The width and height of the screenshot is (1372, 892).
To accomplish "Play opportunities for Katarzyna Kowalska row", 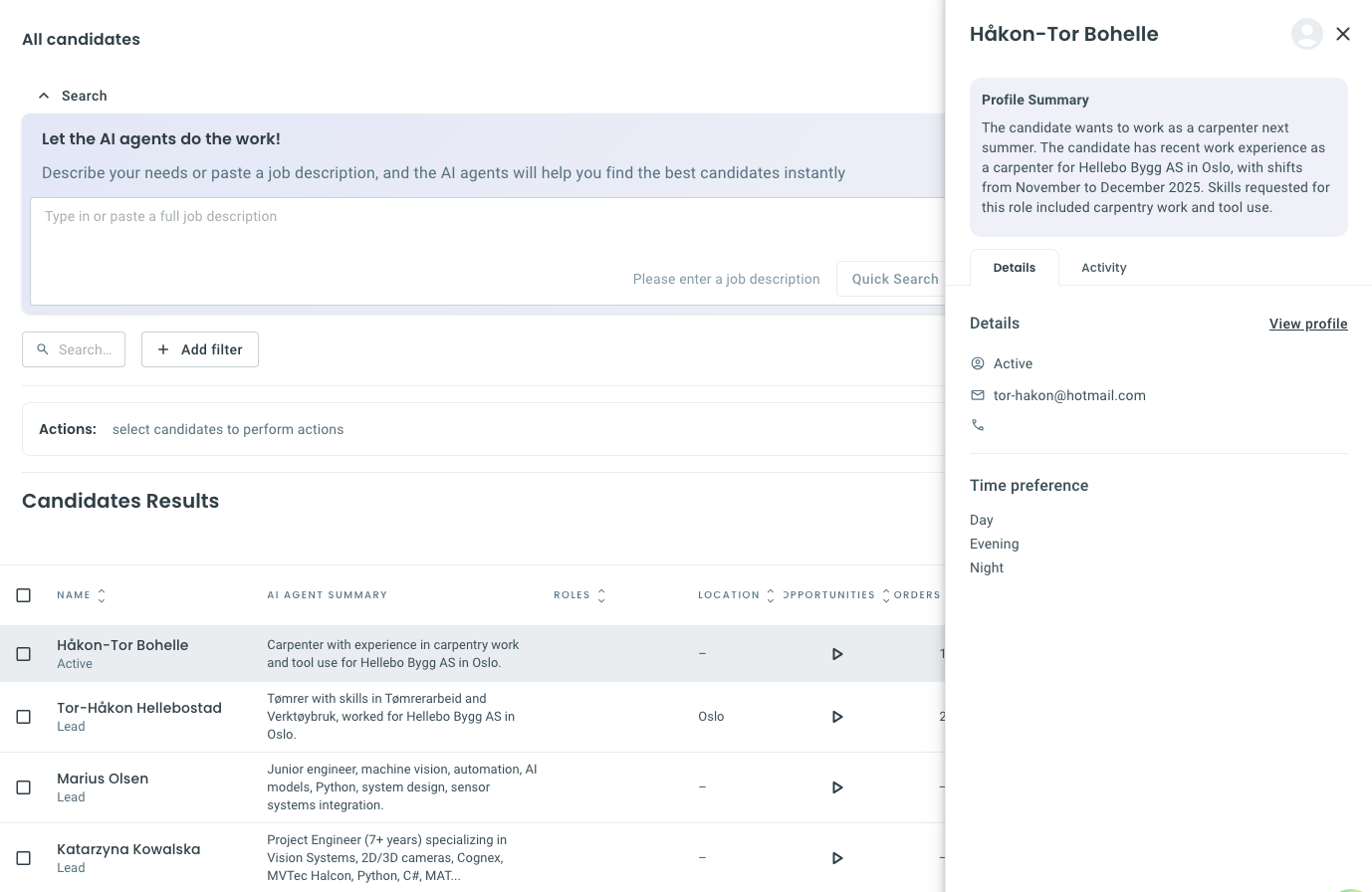I will (837, 858).
